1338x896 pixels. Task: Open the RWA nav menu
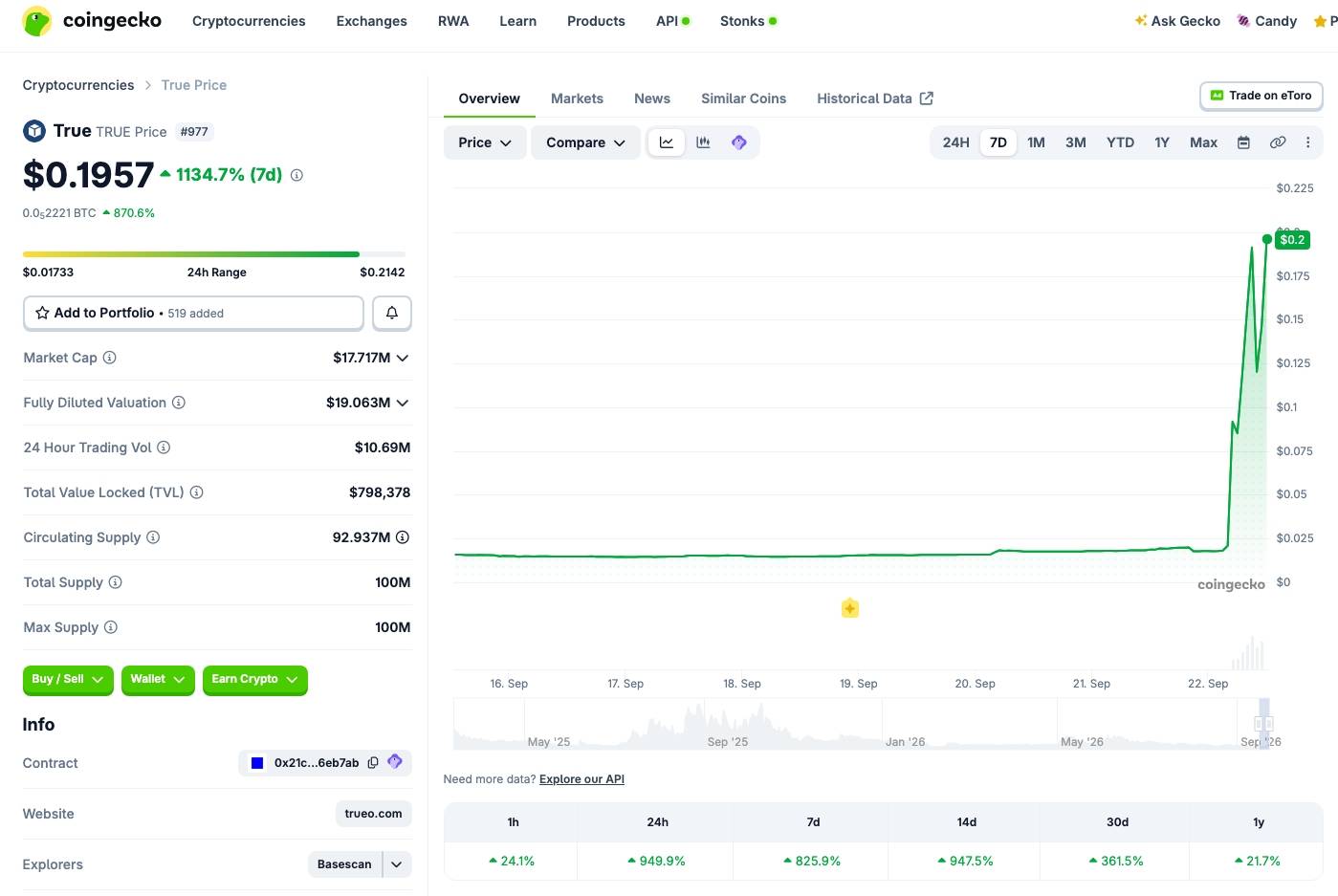[x=453, y=21]
